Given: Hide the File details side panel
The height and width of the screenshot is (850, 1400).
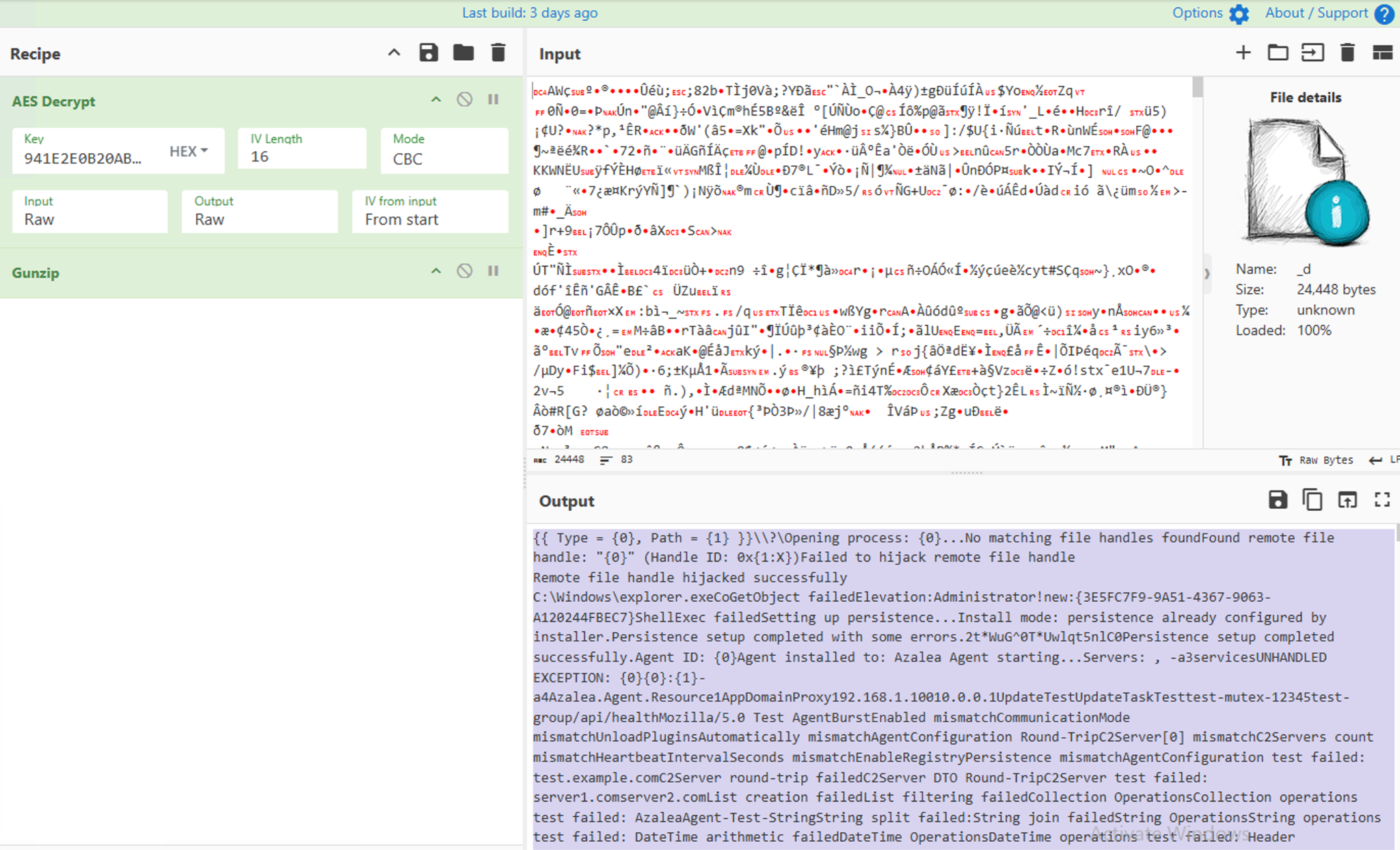Looking at the screenshot, I should [1207, 274].
